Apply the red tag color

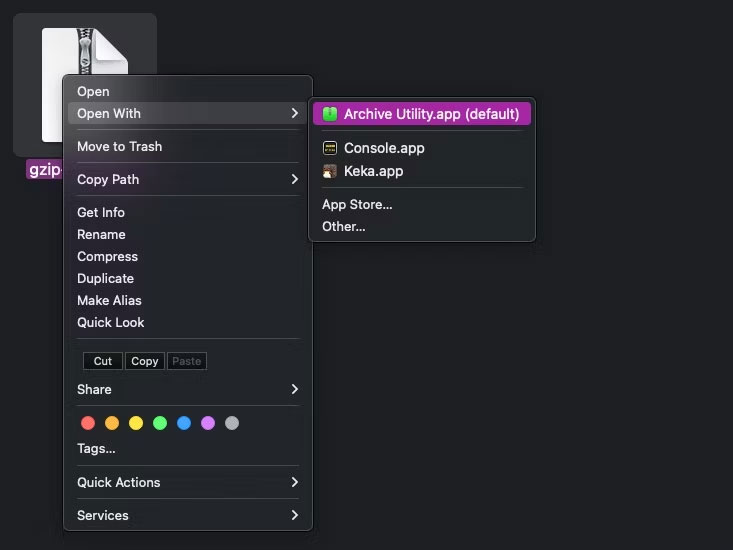click(x=88, y=423)
